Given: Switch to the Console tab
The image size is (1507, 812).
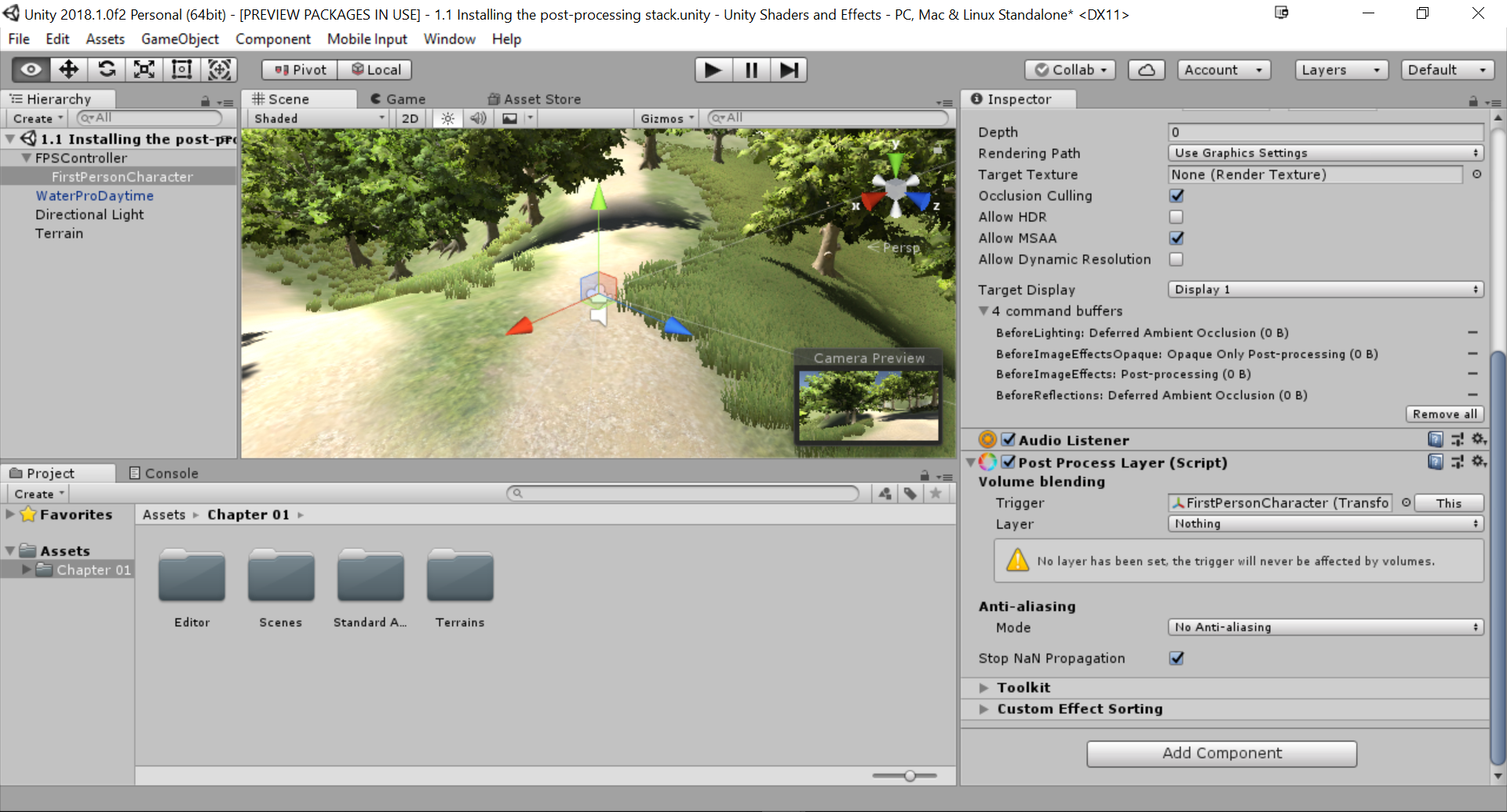Looking at the screenshot, I should coord(163,473).
